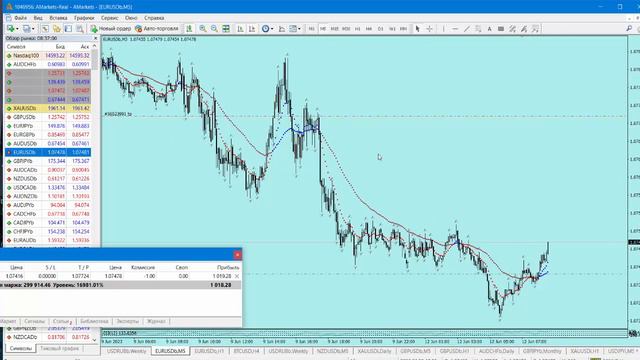Select Nasdaq100 row in Market Watch
The height and width of the screenshot is (360, 640).
pyautogui.click(x=48, y=56)
